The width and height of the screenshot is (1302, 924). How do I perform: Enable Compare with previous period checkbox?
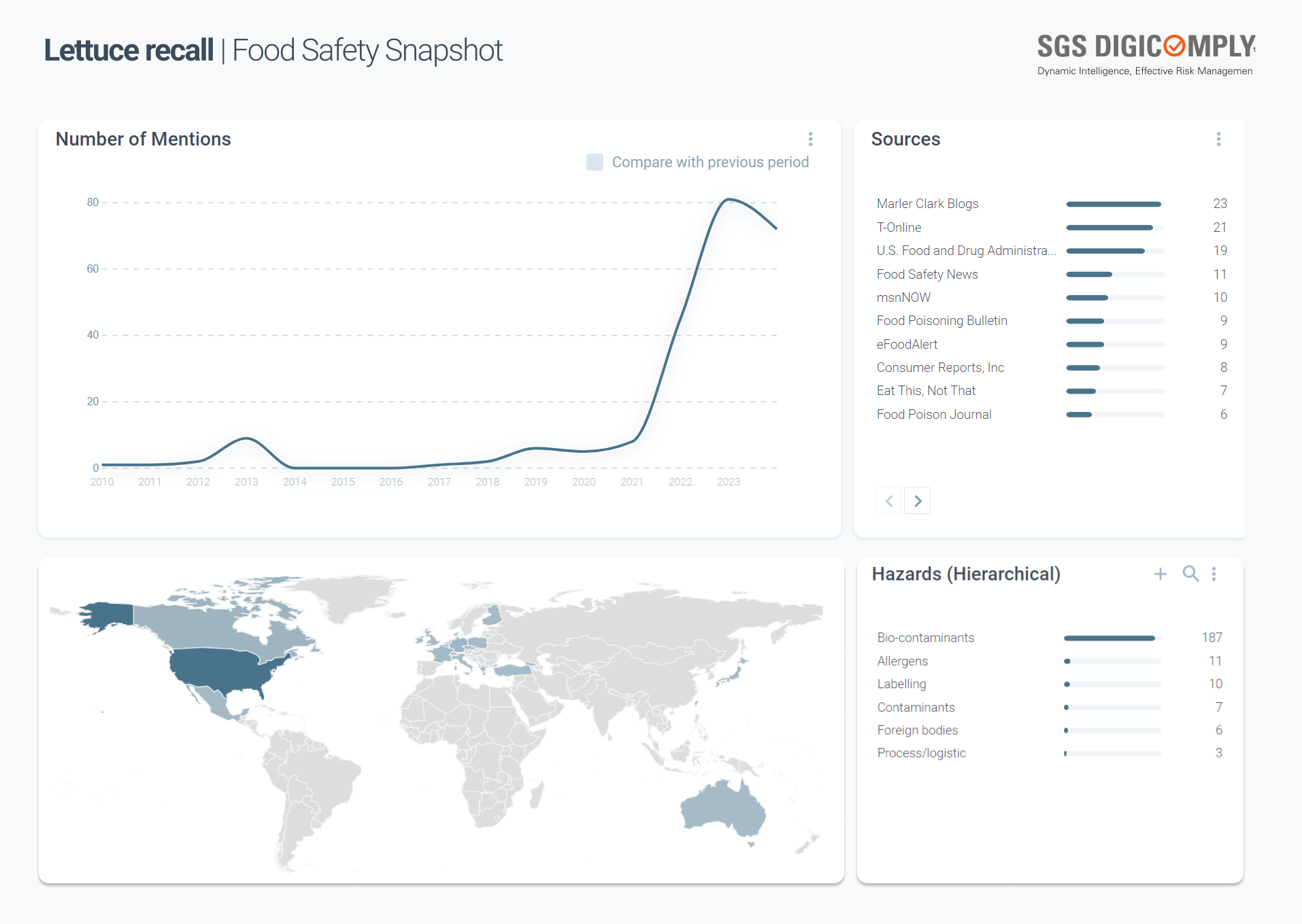tap(595, 162)
